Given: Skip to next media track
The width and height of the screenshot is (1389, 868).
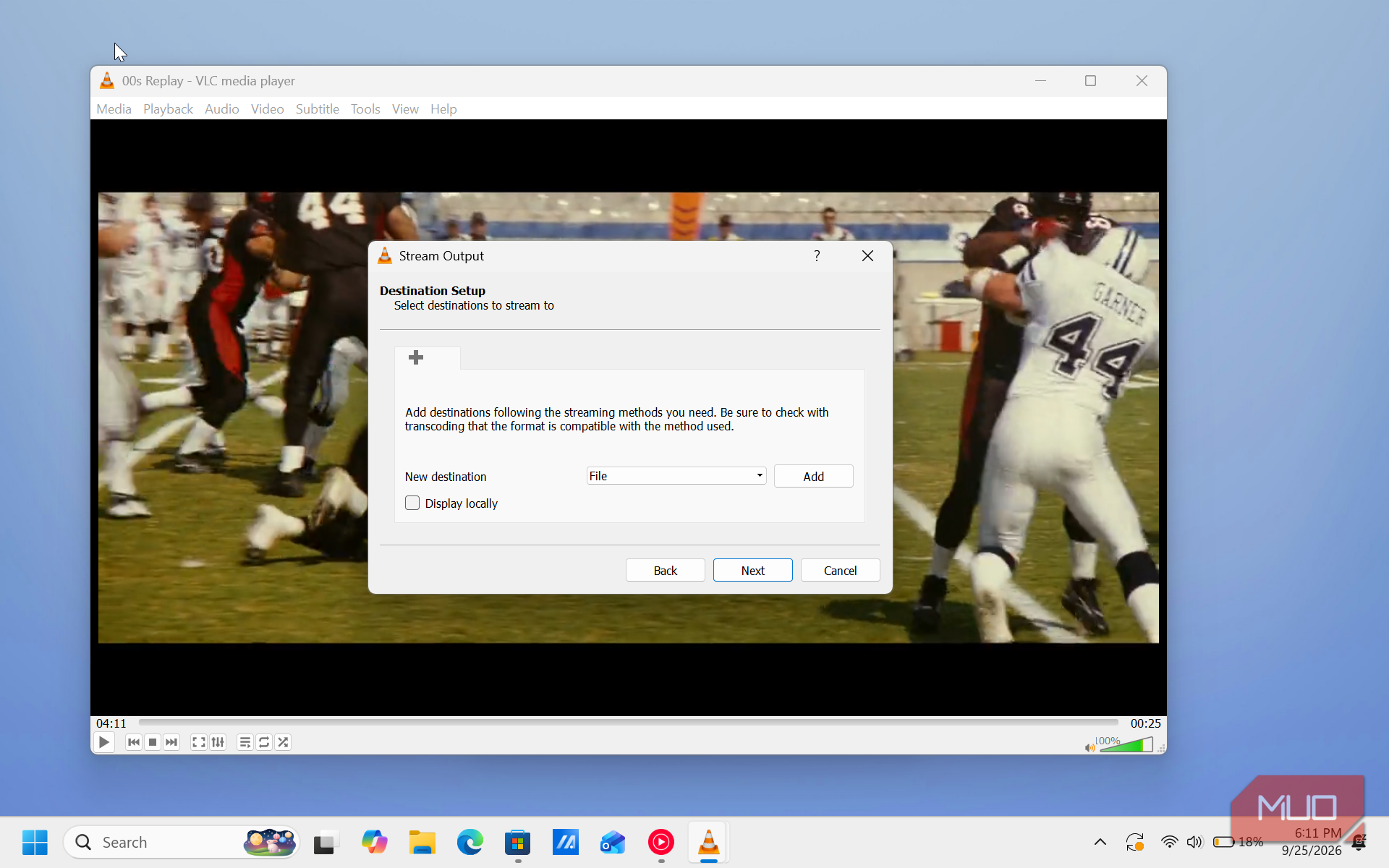Looking at the screenshot, I should [171, 742].
